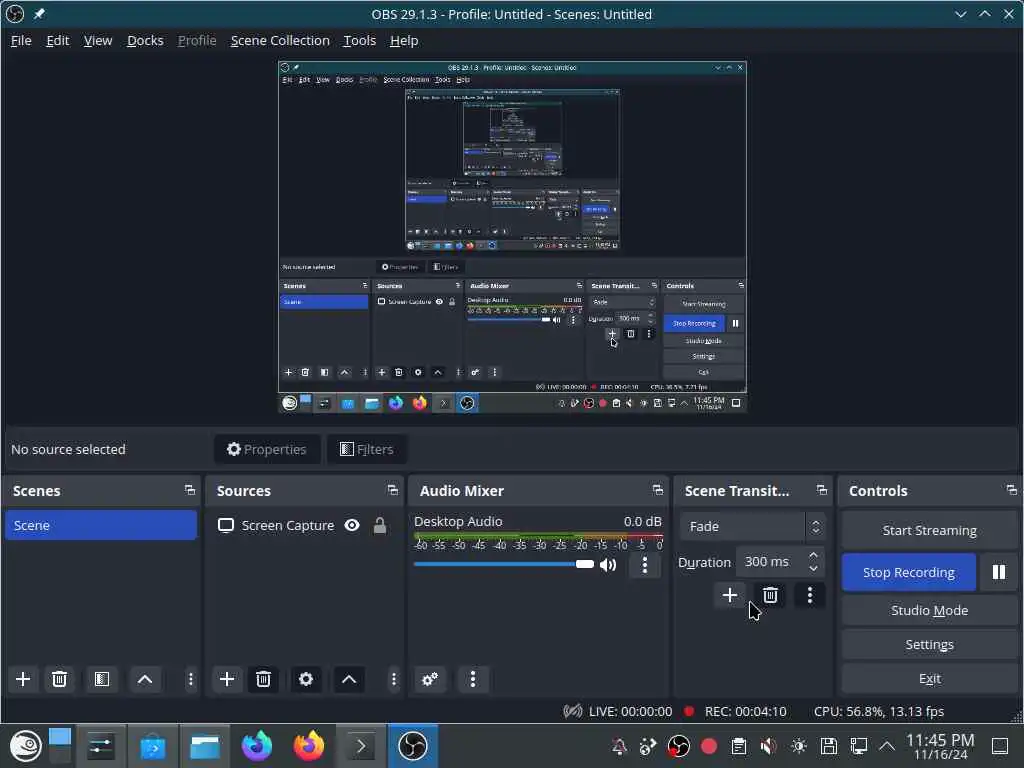Open the File menu

tap(21, 40)
